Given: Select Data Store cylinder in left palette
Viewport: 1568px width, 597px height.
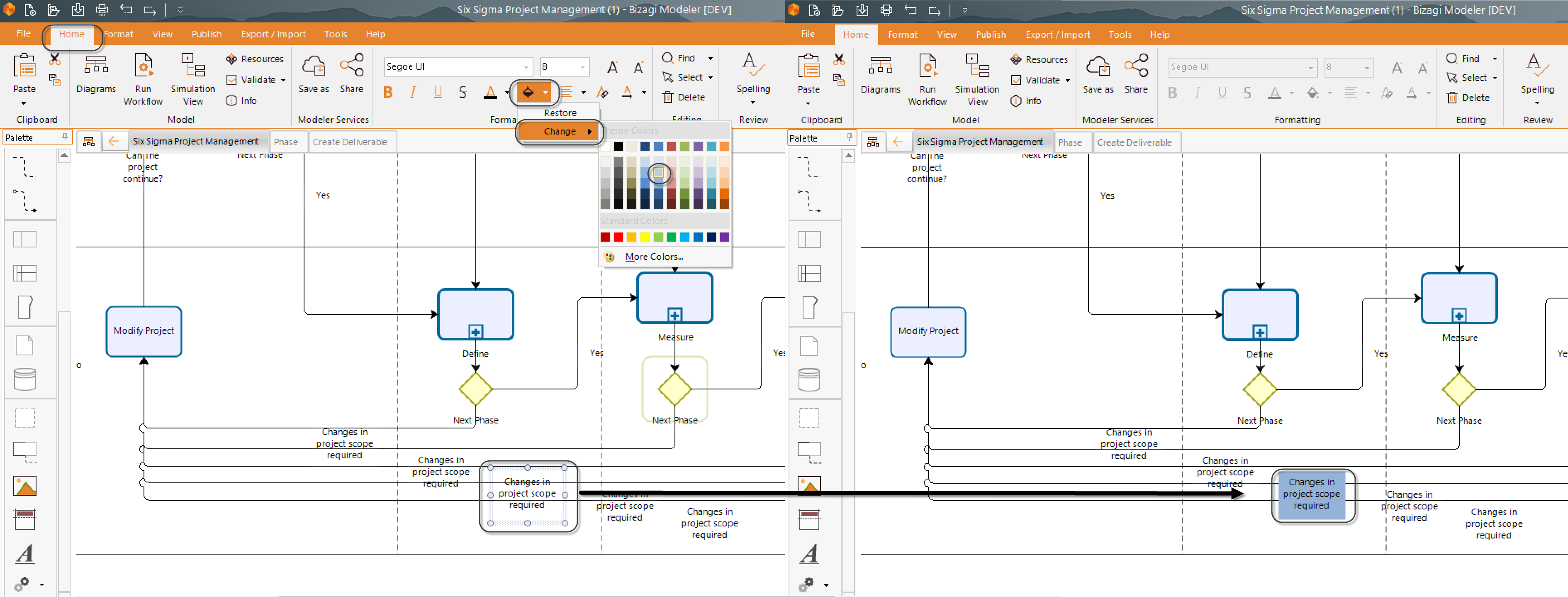Looking at the screenshot, I should (x=25, y=379).
